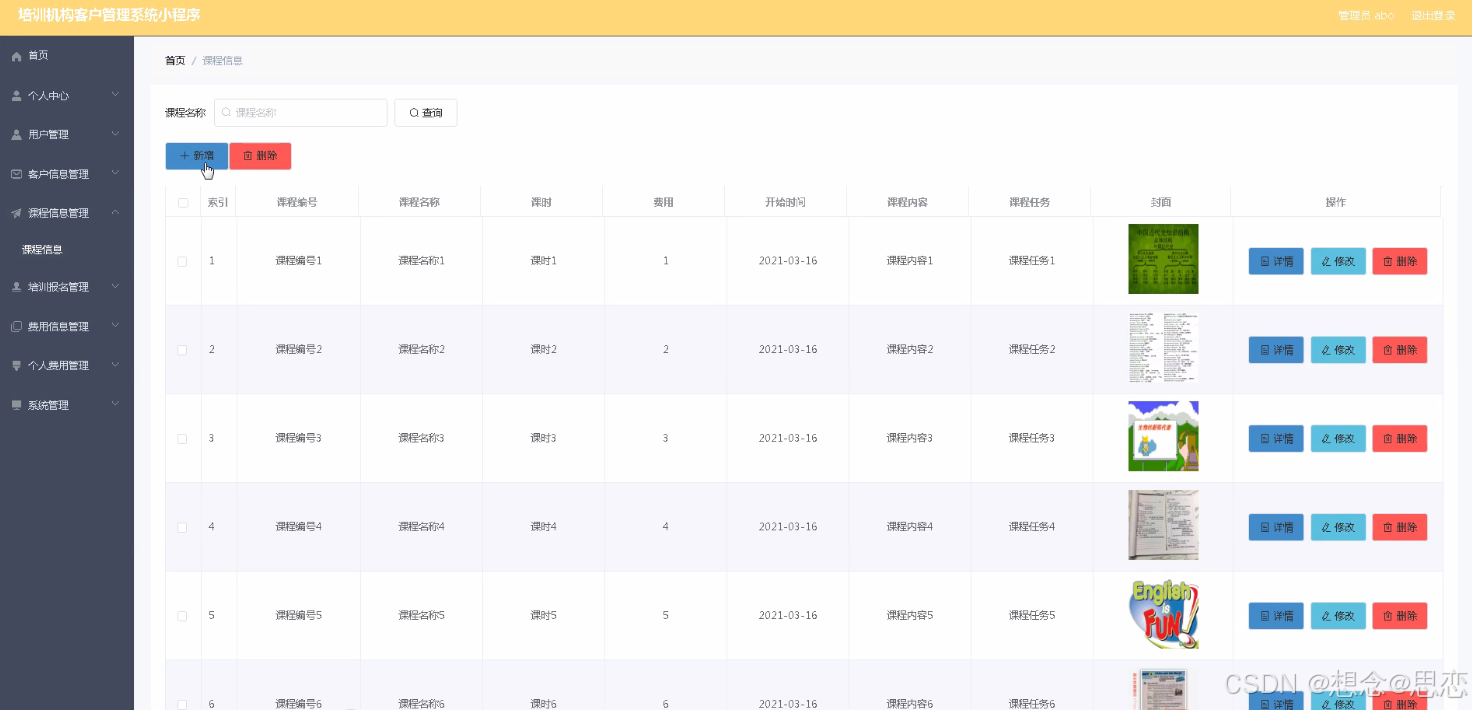1472x710 pixels.
Task: Click the 查询 search button
Action: pyautogui.click(x=426, y=113)
